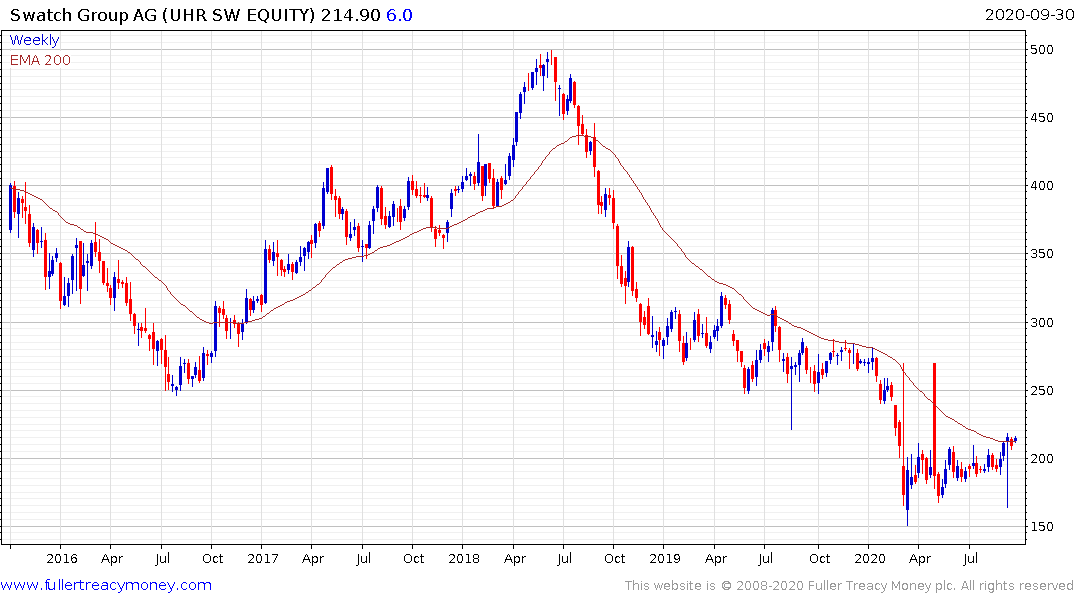The width and height of the screenshot is (1075, 600).
Task: Open the www.fullertreacymoney.com link
Action: coord(106,585)
